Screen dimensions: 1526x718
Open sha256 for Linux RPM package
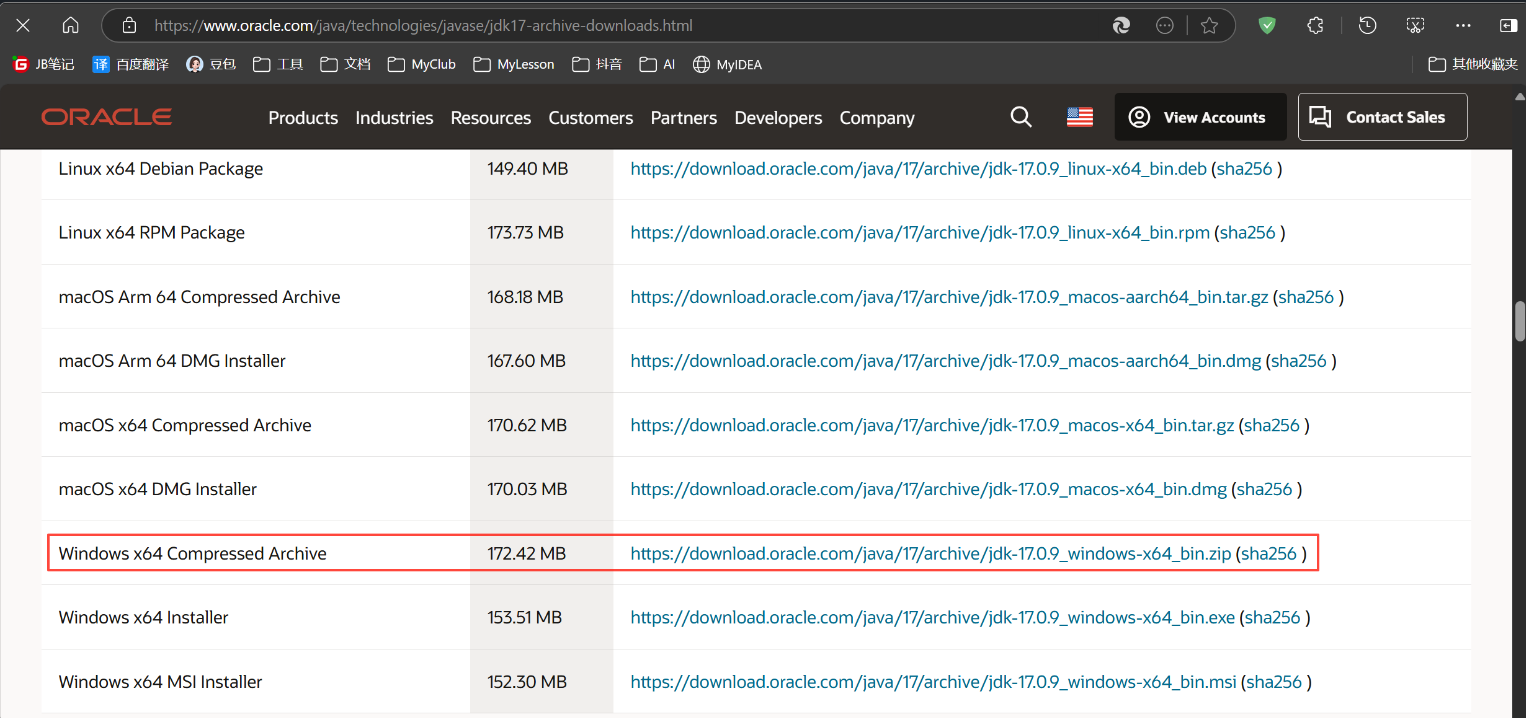pos(1248,233)
